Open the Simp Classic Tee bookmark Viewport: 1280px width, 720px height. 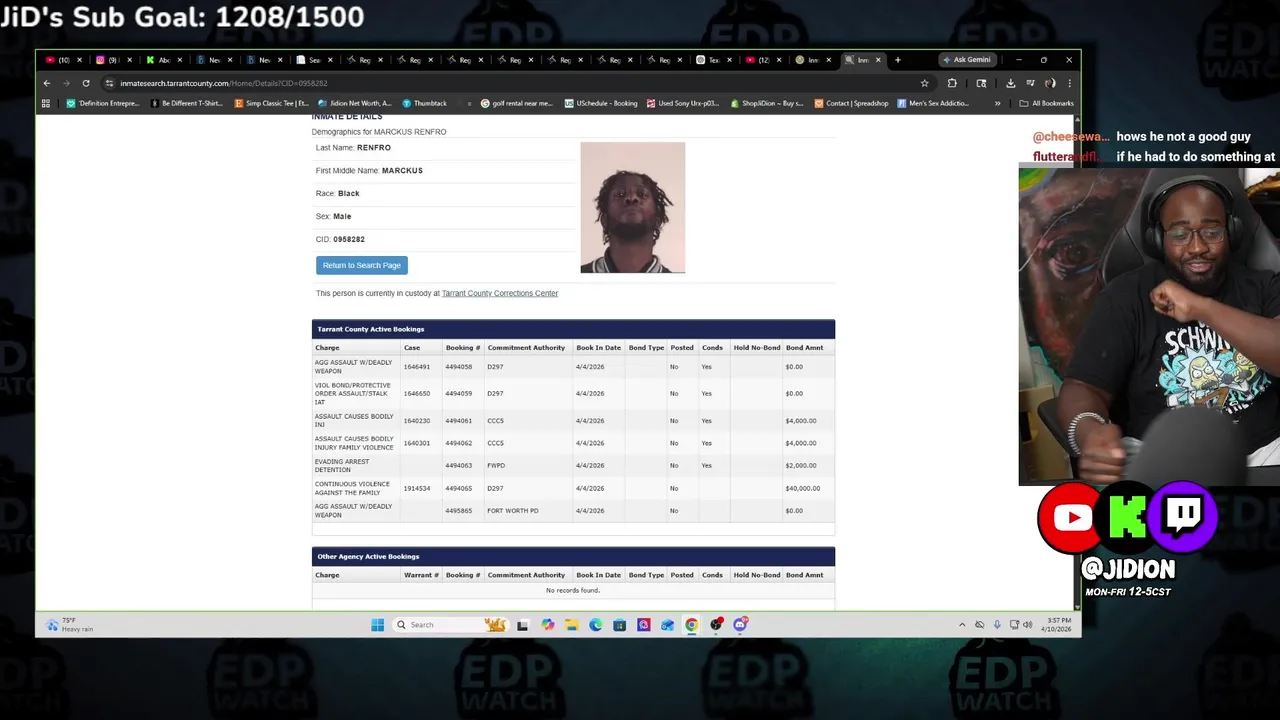[x=272, y=103]
